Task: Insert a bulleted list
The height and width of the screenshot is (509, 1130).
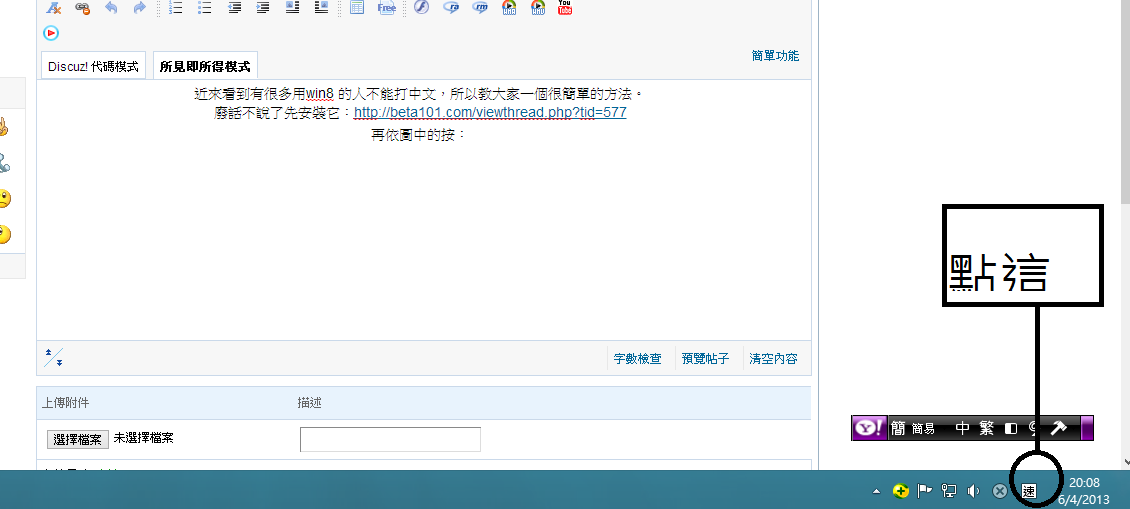Action: click(x=205, y=8)
